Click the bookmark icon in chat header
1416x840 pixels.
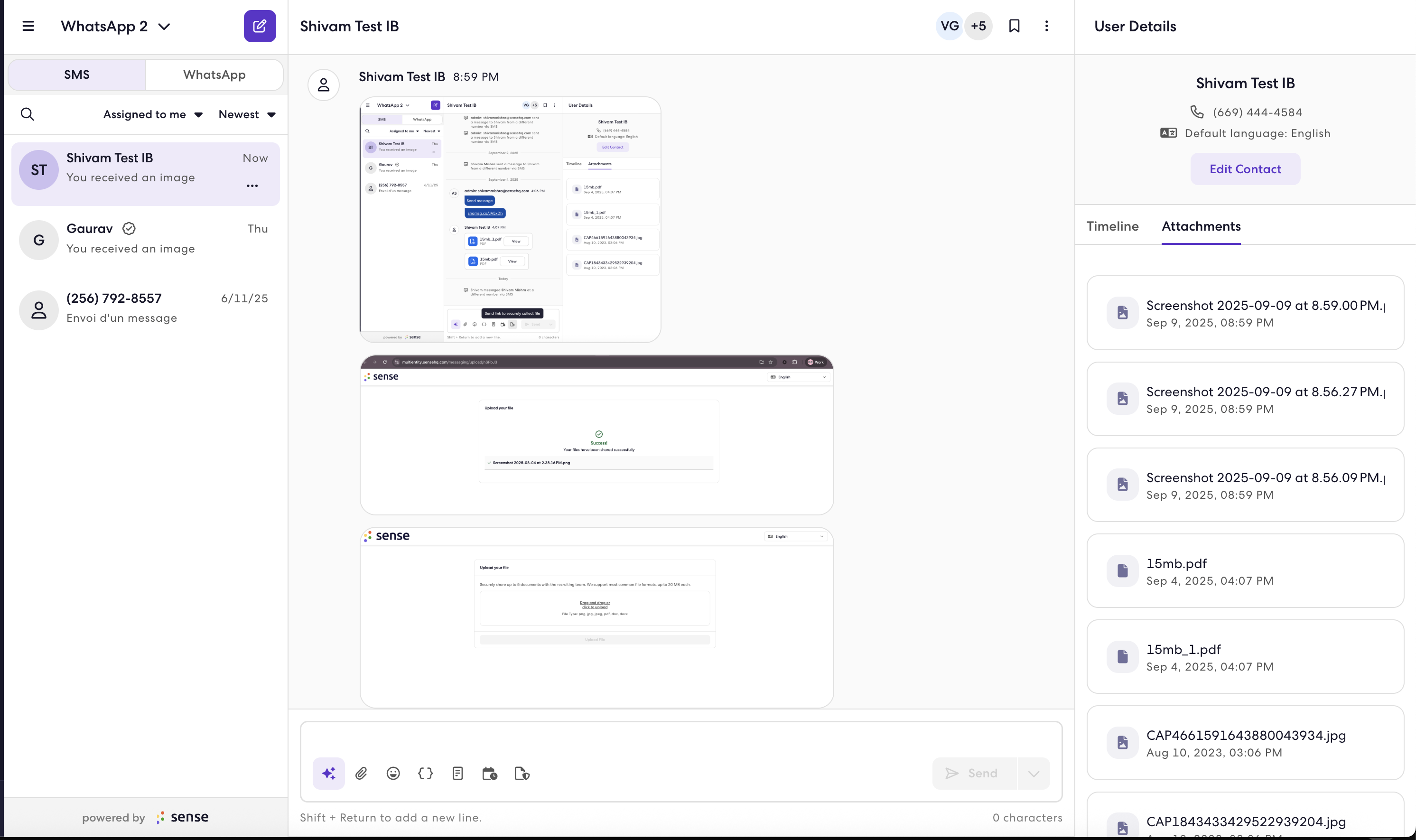click(1014, 26)
